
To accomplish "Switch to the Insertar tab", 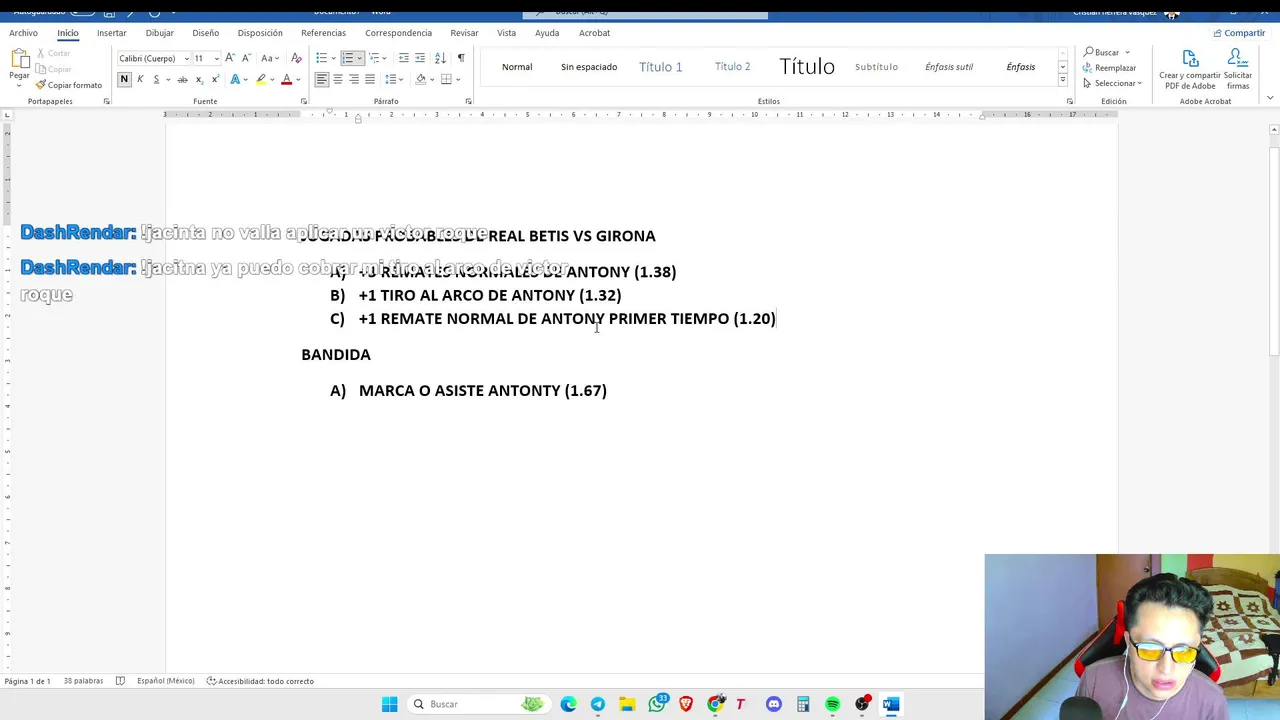I will coord(112,33).
